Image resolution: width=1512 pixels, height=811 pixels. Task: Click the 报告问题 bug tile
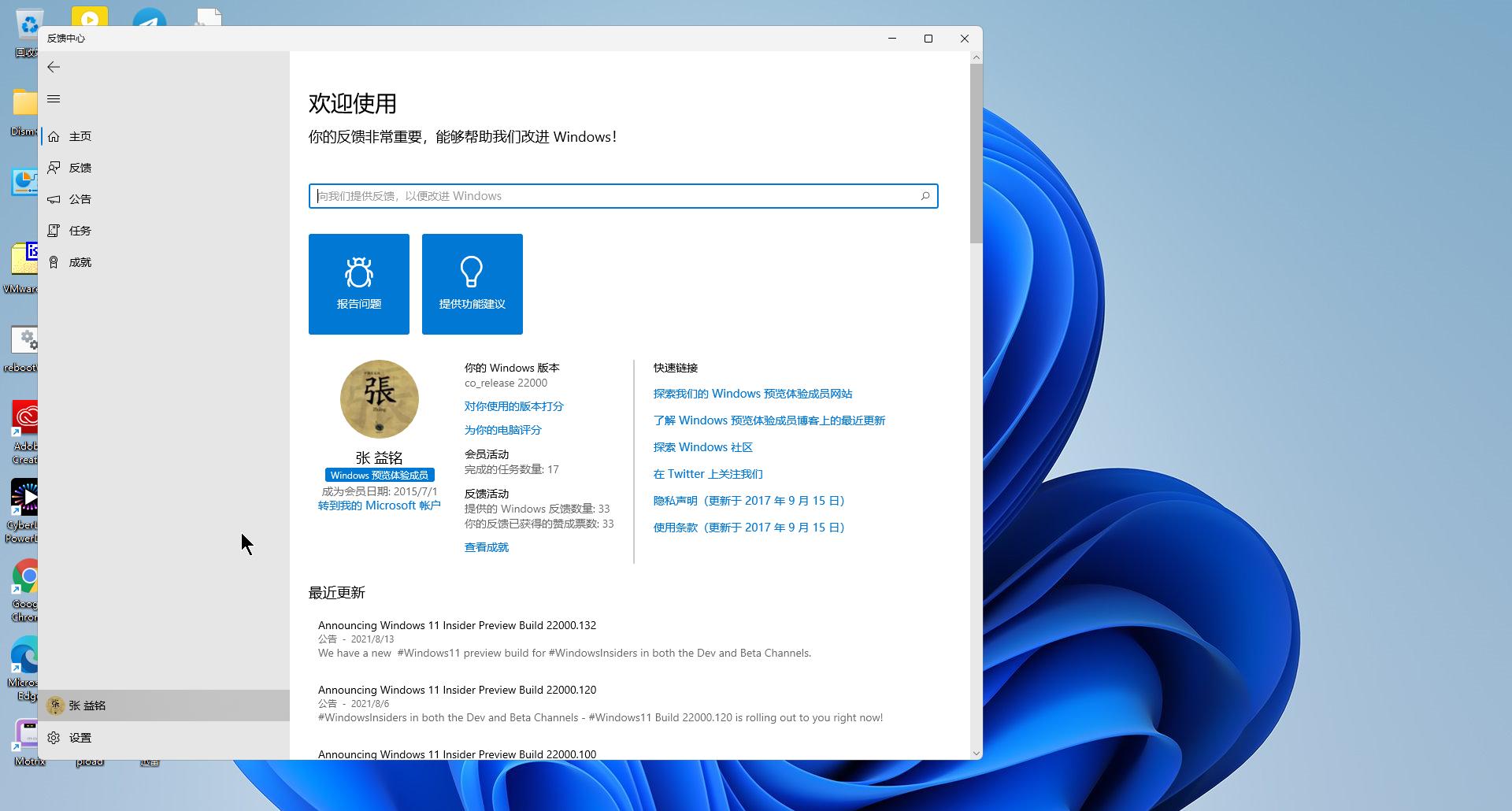click(359, 284)
